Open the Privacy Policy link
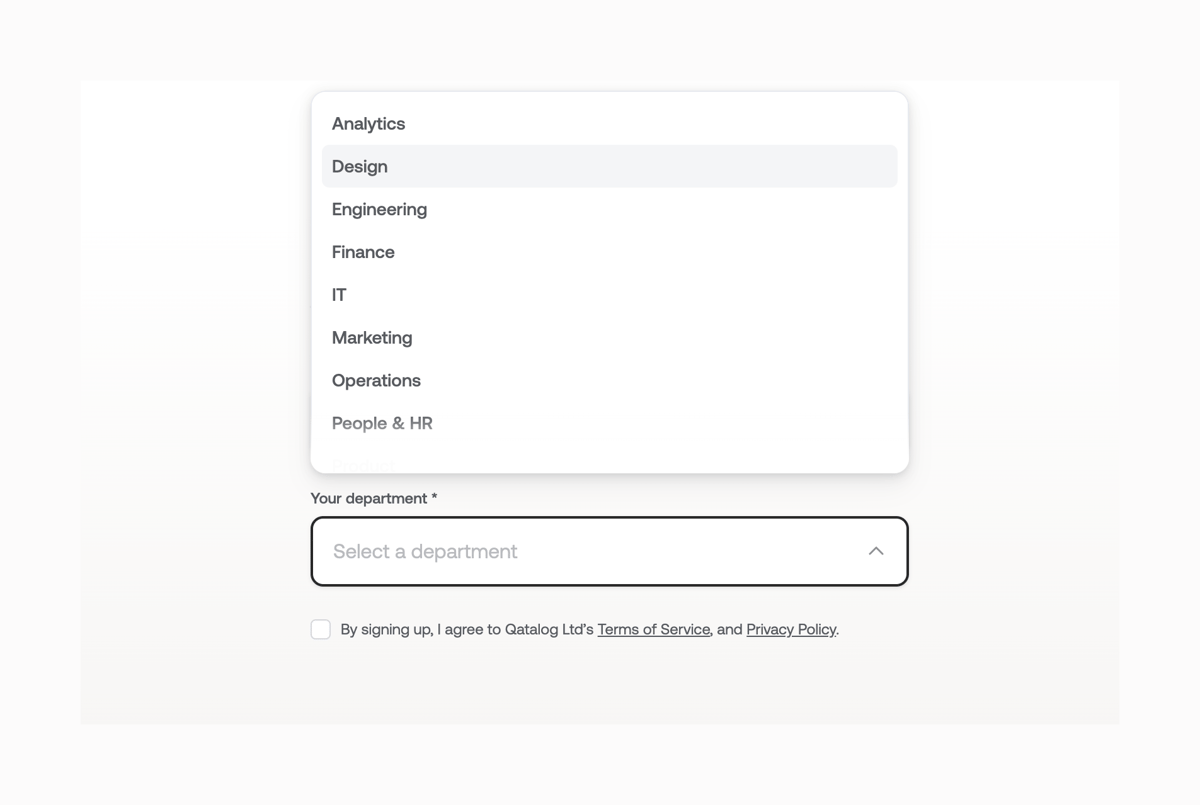The height and width of the screenshot is (805, 1200). coord(790,629)
